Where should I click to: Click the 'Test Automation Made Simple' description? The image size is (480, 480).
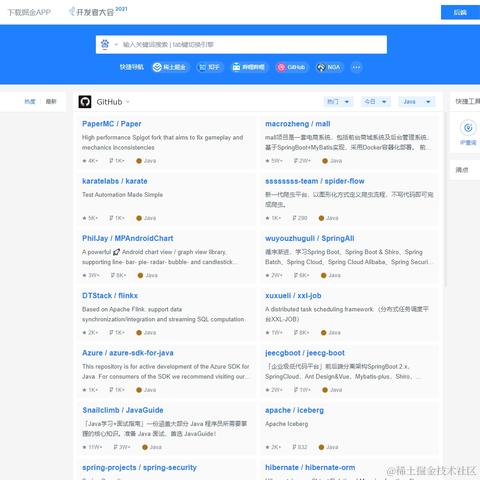tap(122, 195)
